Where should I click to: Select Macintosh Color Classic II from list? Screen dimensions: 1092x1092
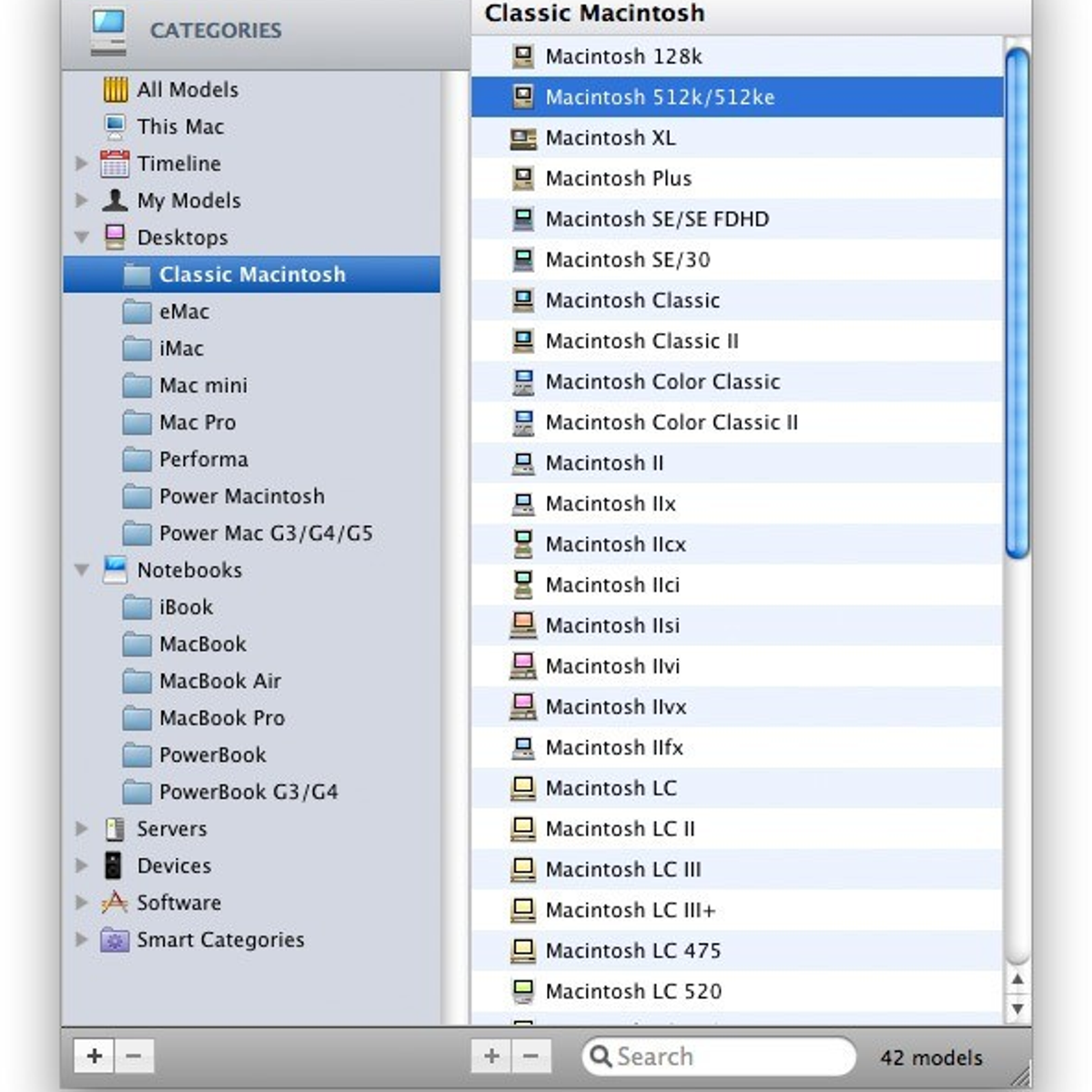[x=671, y=422]
